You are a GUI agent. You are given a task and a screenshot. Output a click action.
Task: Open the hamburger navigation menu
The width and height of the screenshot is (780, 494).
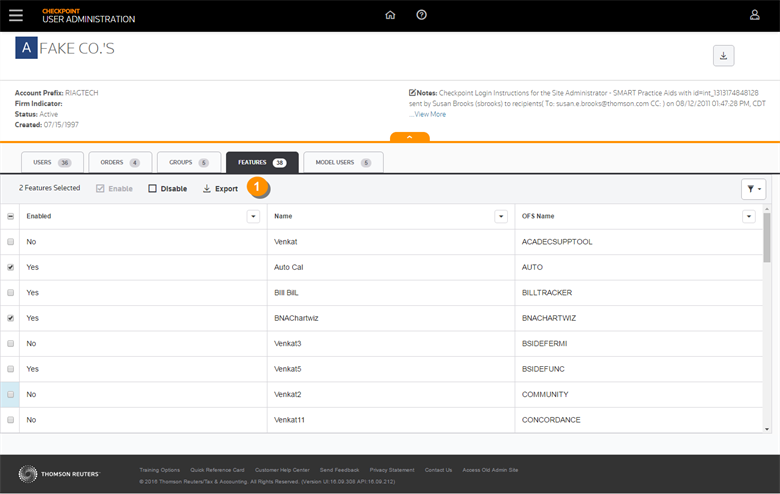coord(15,15)
